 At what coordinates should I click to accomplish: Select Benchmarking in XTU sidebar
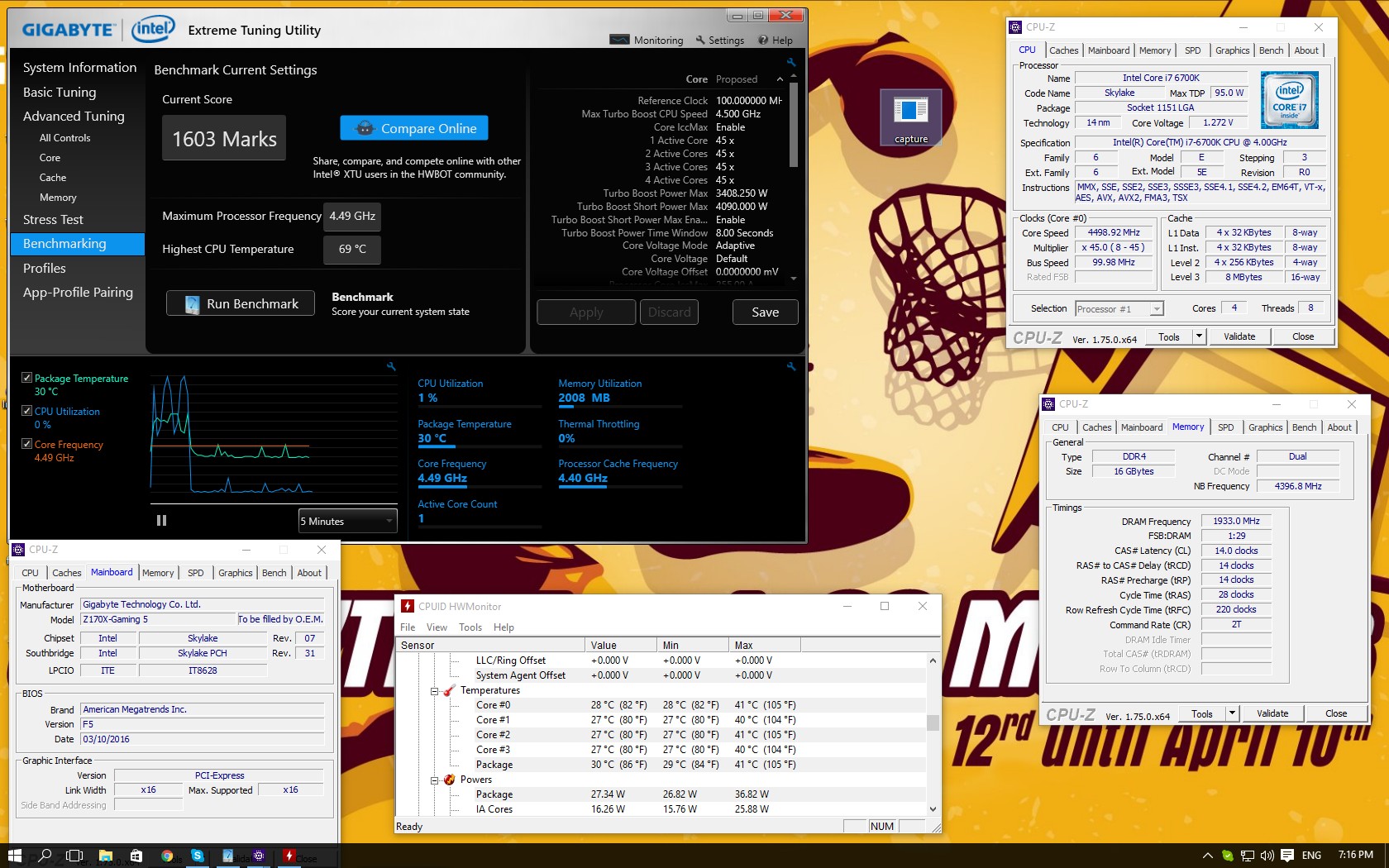coord(77,244)
